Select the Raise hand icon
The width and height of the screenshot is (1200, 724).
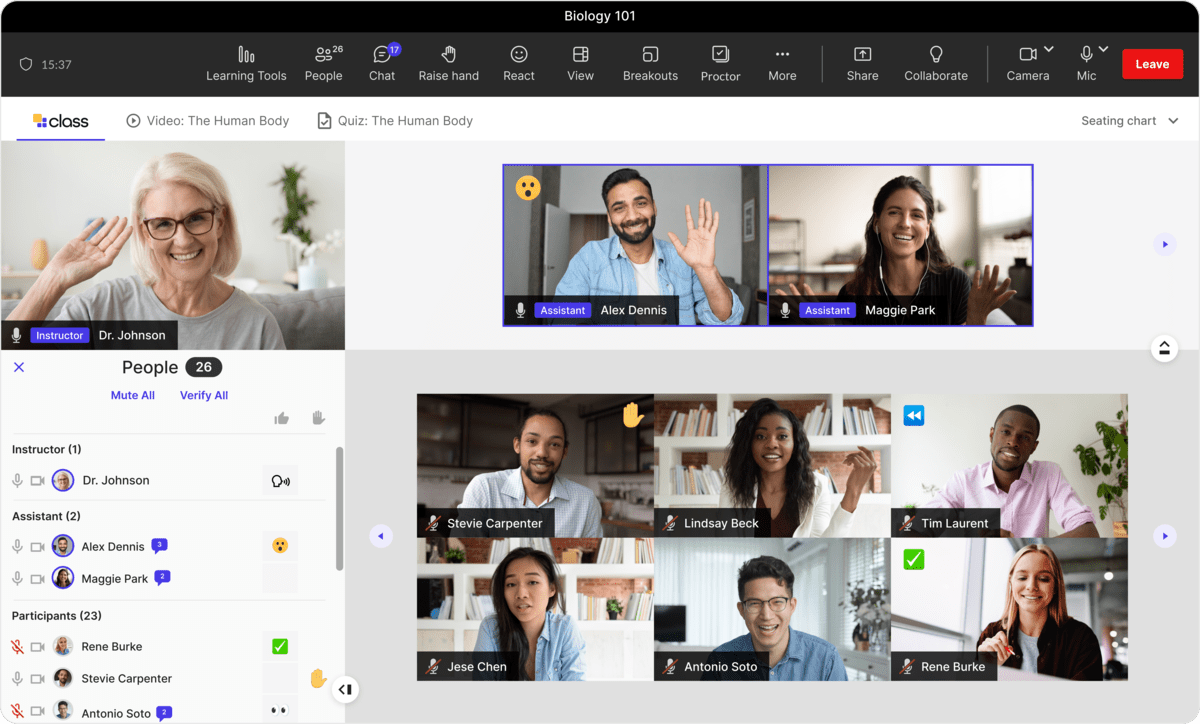coord(448,62)
